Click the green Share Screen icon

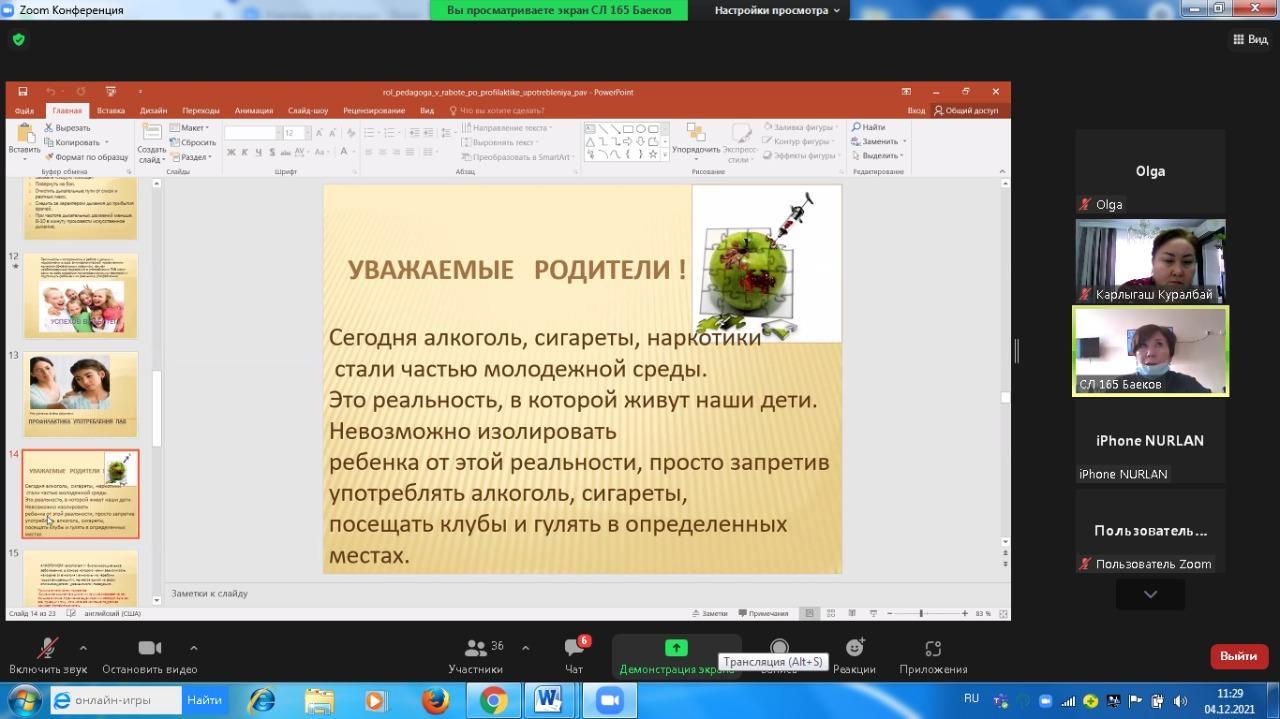click(x=676, y=649)
